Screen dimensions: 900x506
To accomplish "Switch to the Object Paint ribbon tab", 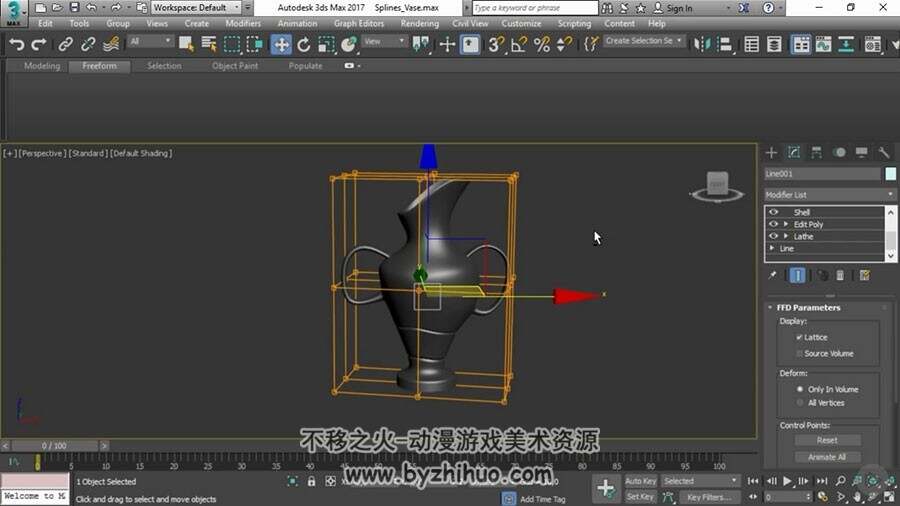I will point(235,66).
